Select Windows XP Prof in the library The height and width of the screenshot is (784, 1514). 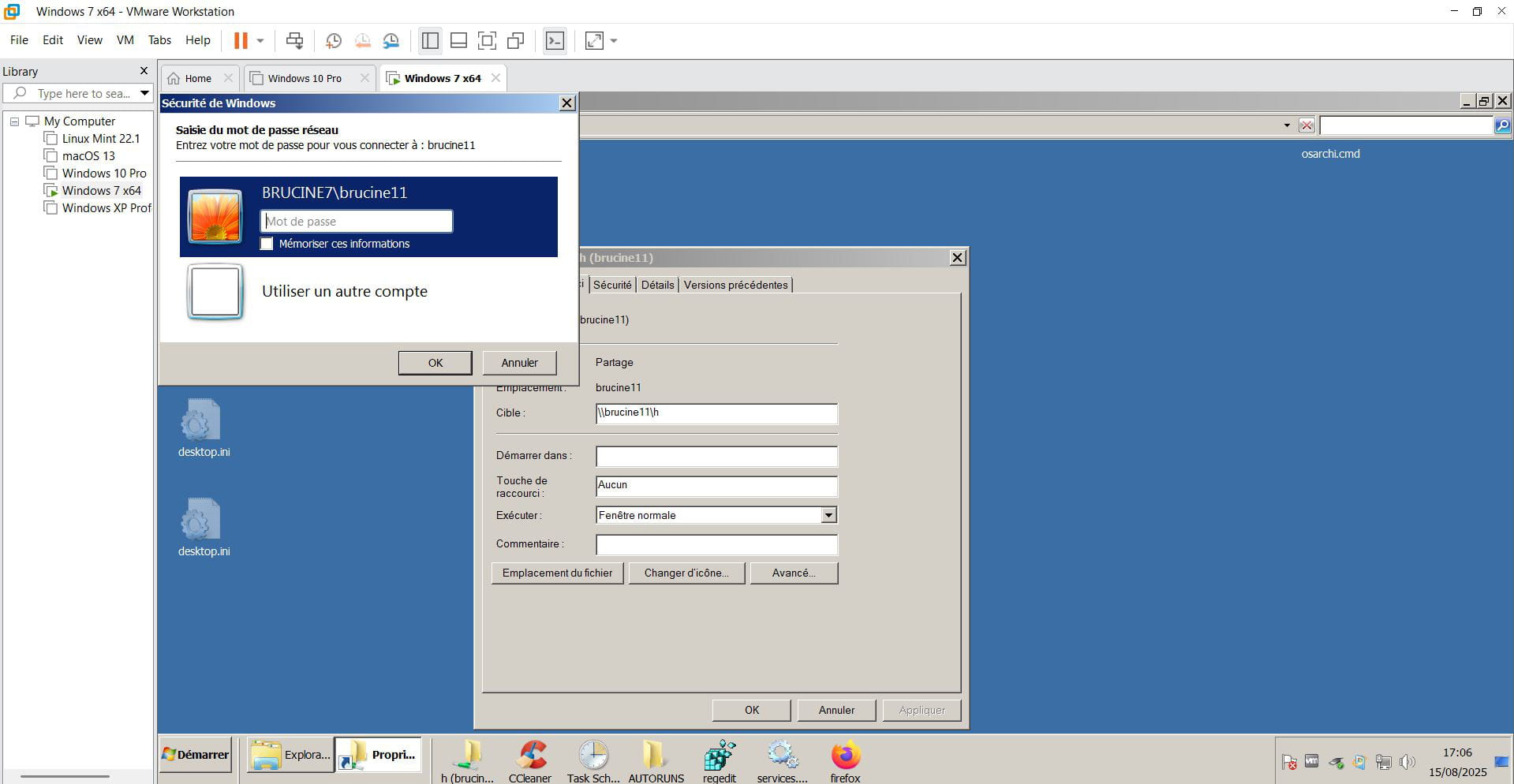[107, 208]
